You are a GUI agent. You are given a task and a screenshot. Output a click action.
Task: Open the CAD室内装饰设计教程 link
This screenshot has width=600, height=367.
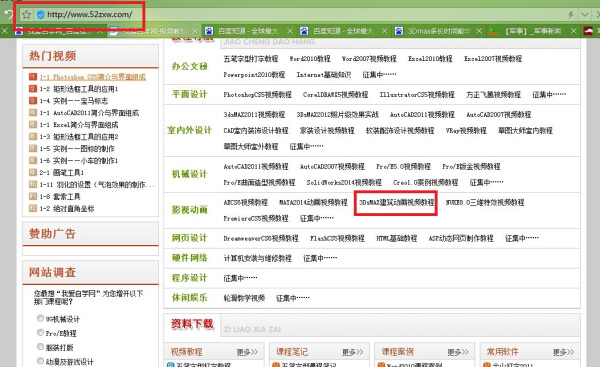point(256,130)
